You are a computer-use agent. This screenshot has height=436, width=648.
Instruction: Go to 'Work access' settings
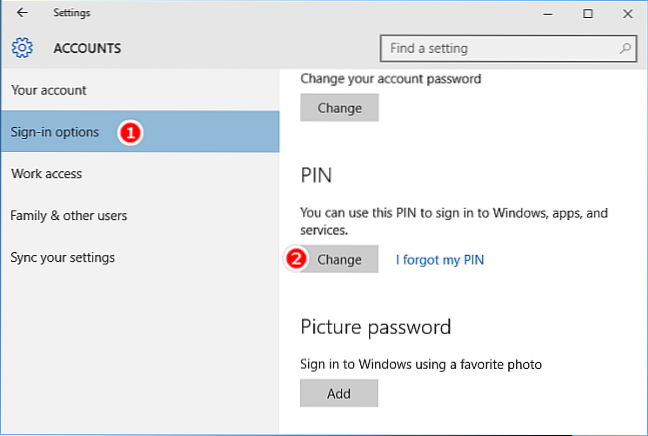pos(46,174)
